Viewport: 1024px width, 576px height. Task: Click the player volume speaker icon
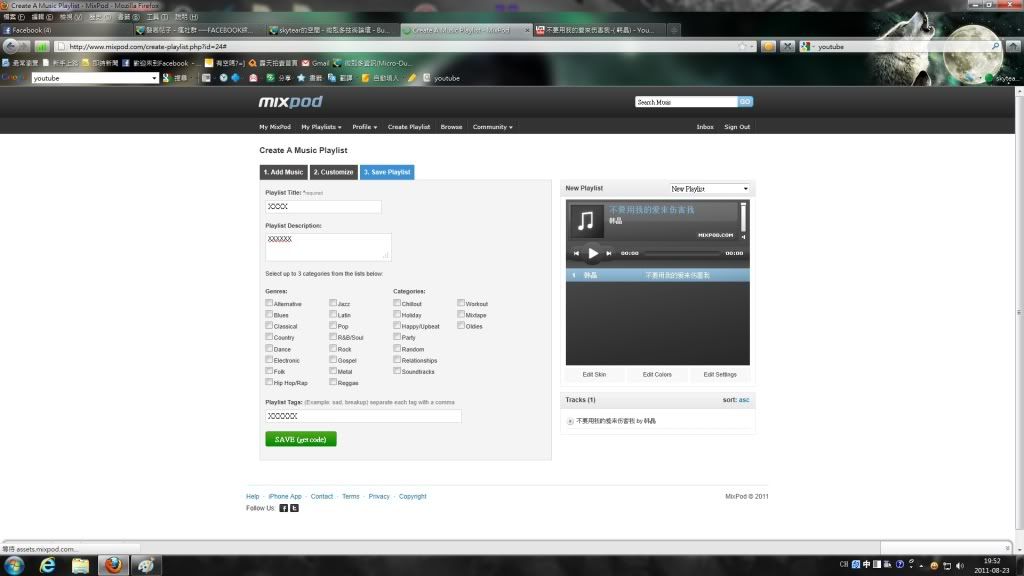[743, 237]
